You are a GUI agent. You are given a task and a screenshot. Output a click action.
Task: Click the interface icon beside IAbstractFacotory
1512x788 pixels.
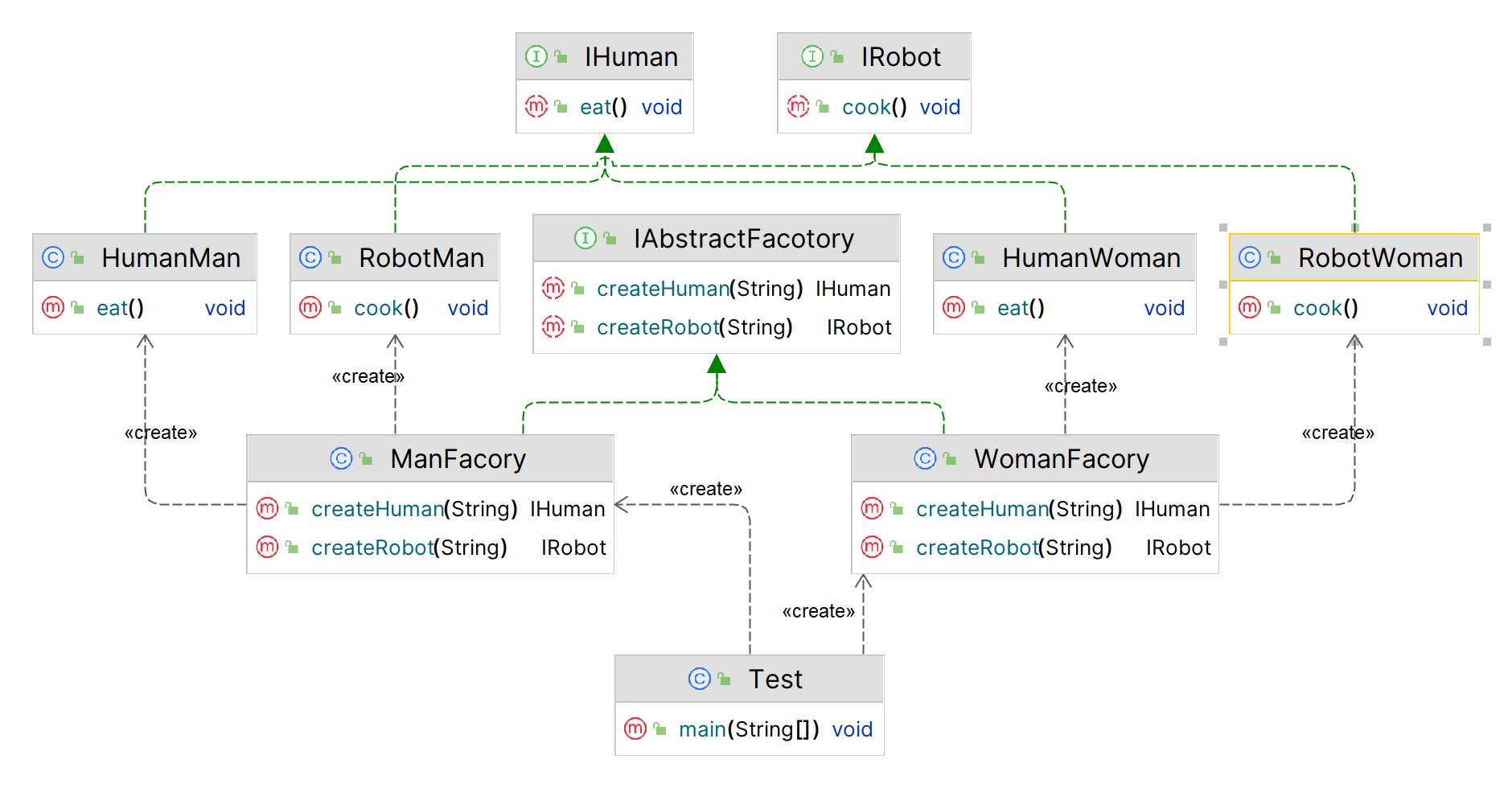[x=585, y=238]
